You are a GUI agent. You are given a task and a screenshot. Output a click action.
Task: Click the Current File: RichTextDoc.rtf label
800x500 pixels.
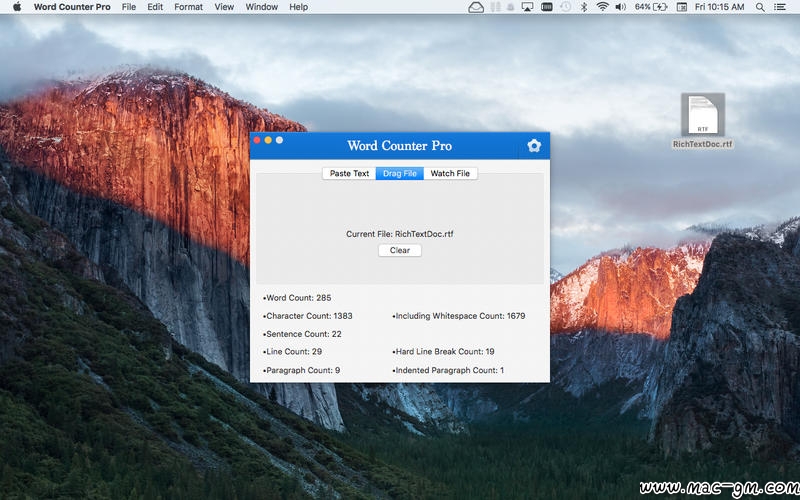[399, 234]
